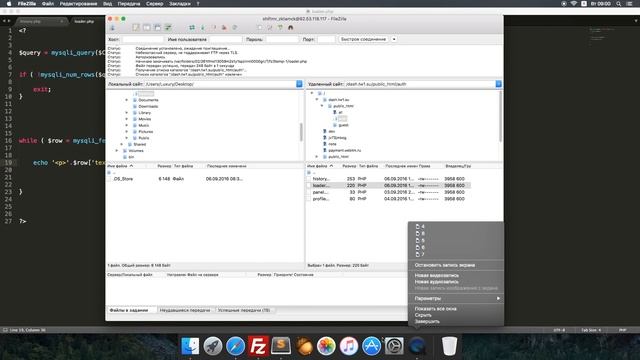Click the refresh file lists toolbar icon

192,27
